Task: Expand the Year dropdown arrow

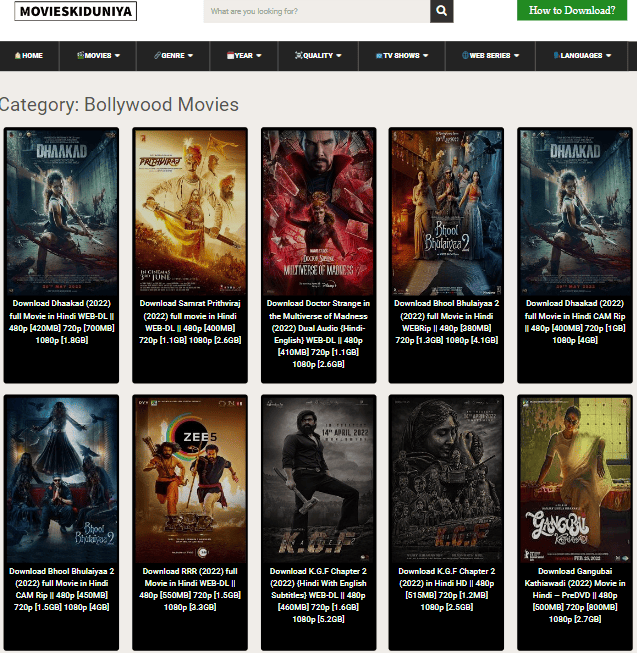Action: click(259, 55)
